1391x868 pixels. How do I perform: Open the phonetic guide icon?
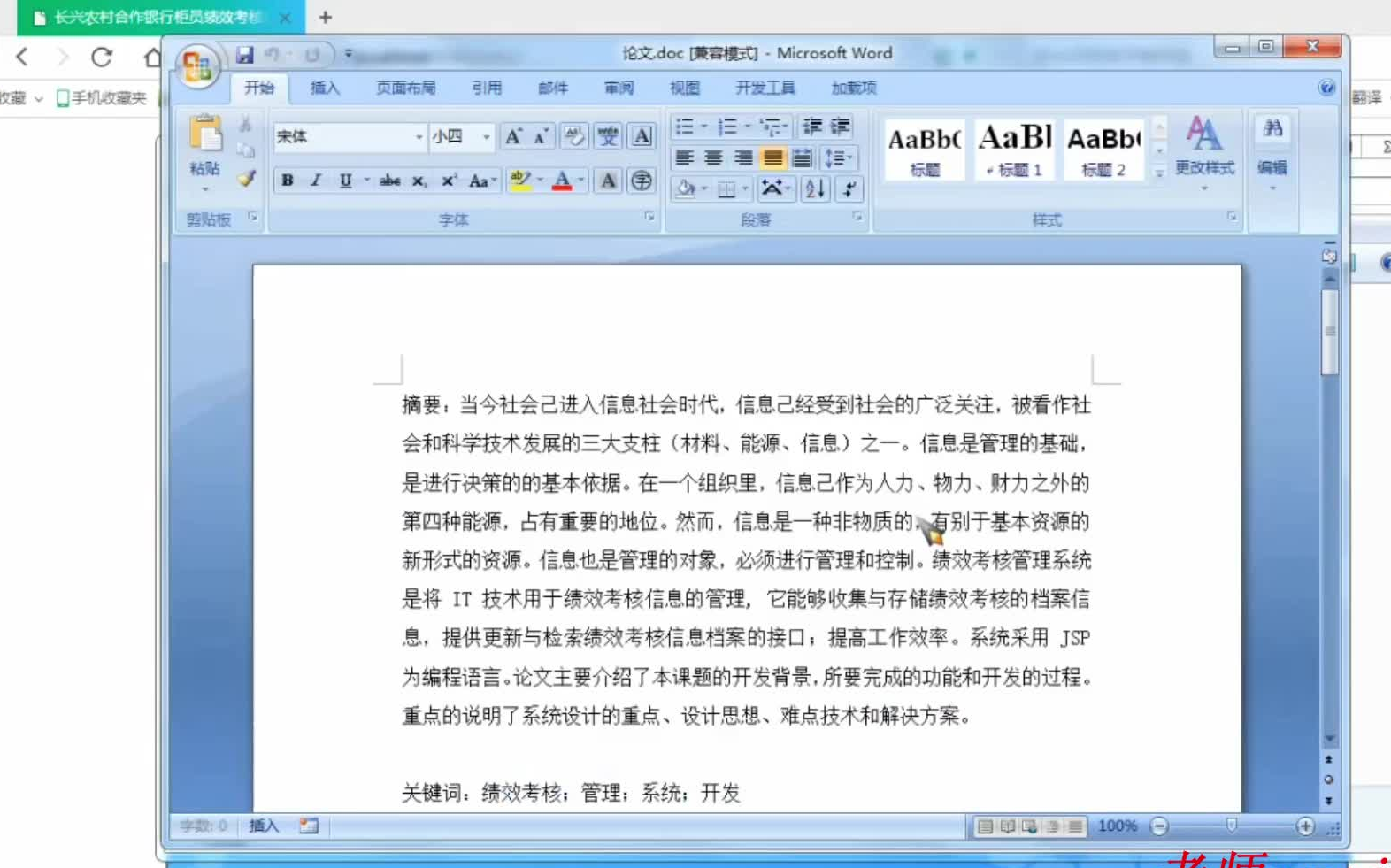tap(608, 136)
